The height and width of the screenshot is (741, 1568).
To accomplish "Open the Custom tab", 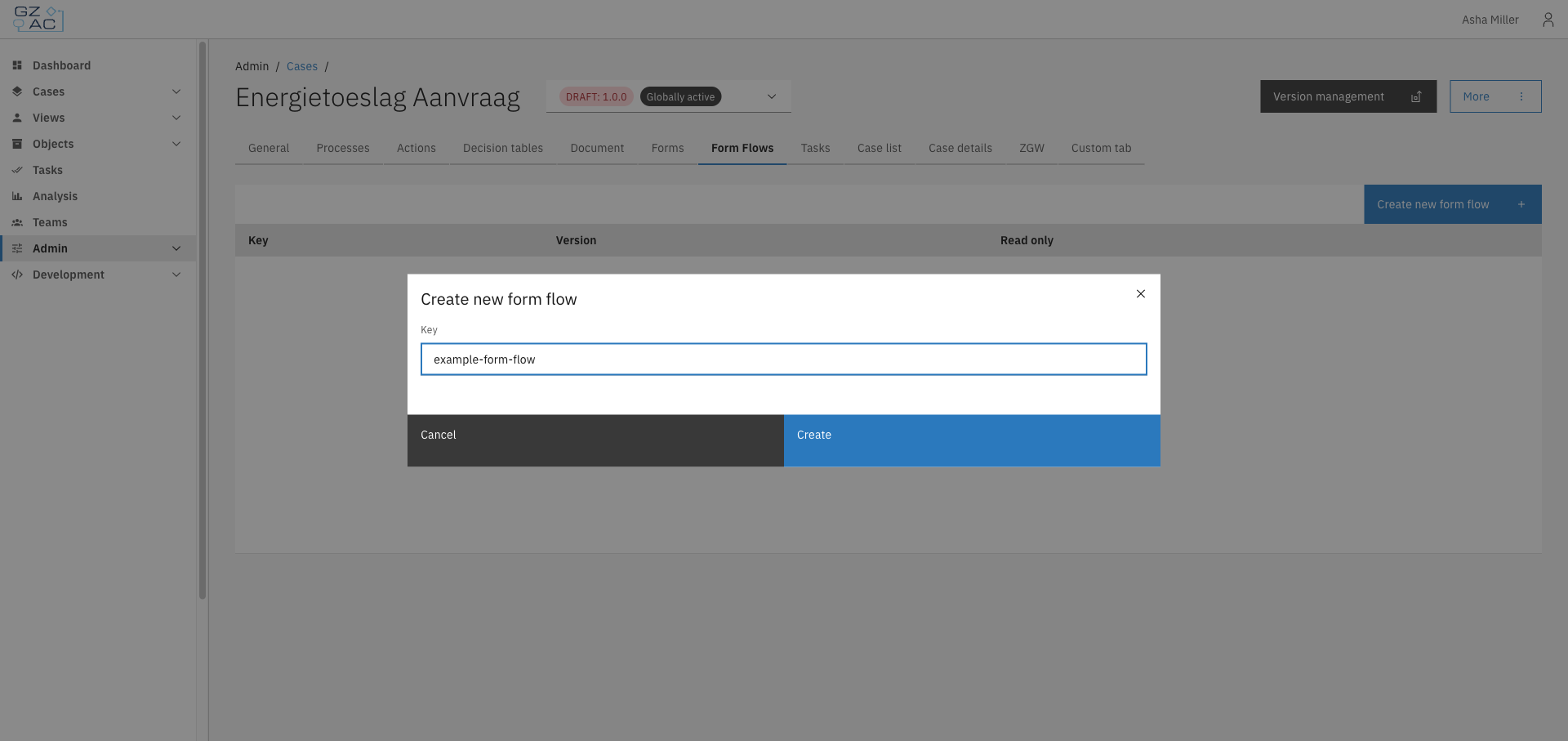I will click(1102, 148).
